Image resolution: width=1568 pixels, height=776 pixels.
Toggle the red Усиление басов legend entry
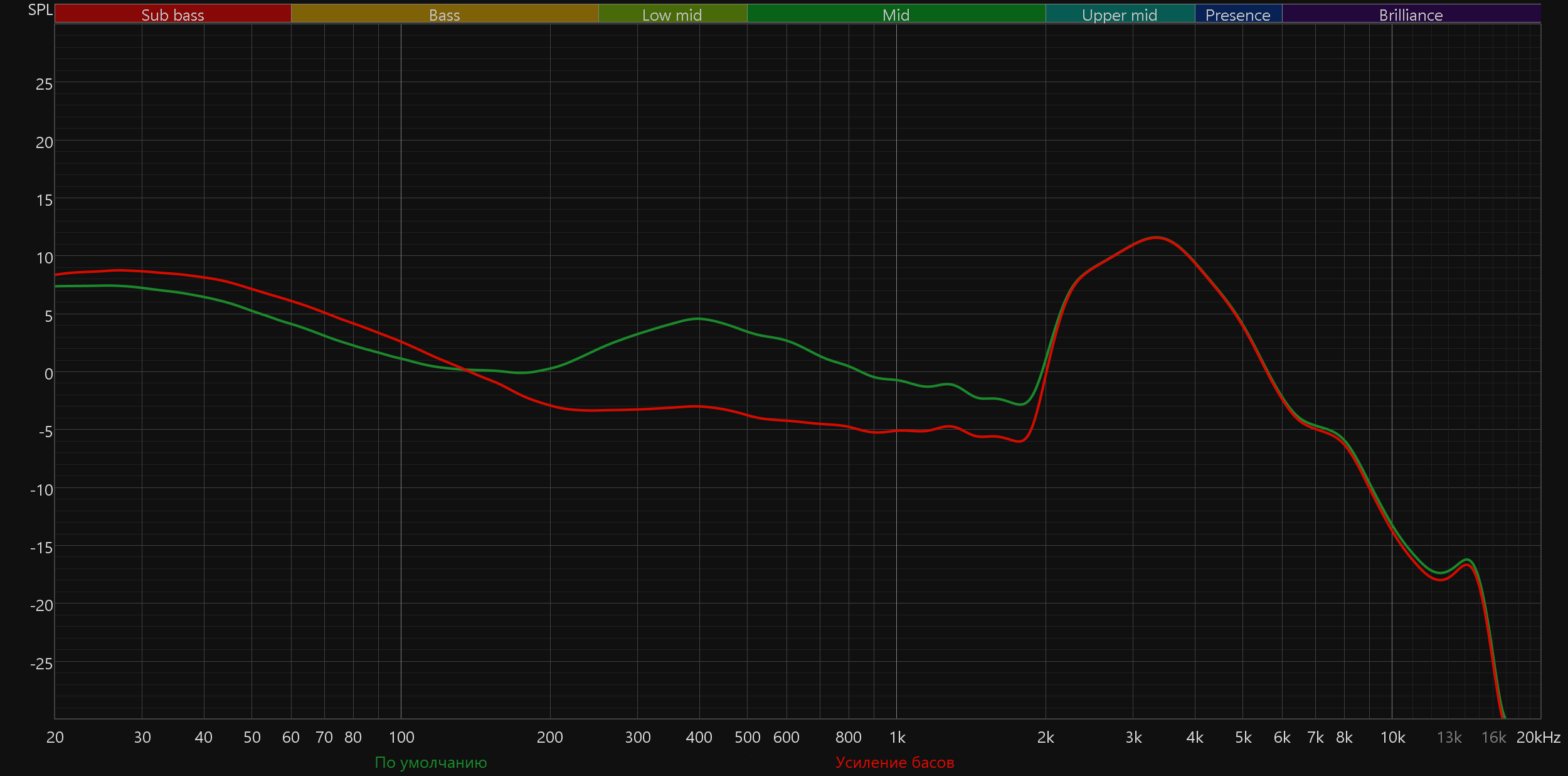[894, 762]
